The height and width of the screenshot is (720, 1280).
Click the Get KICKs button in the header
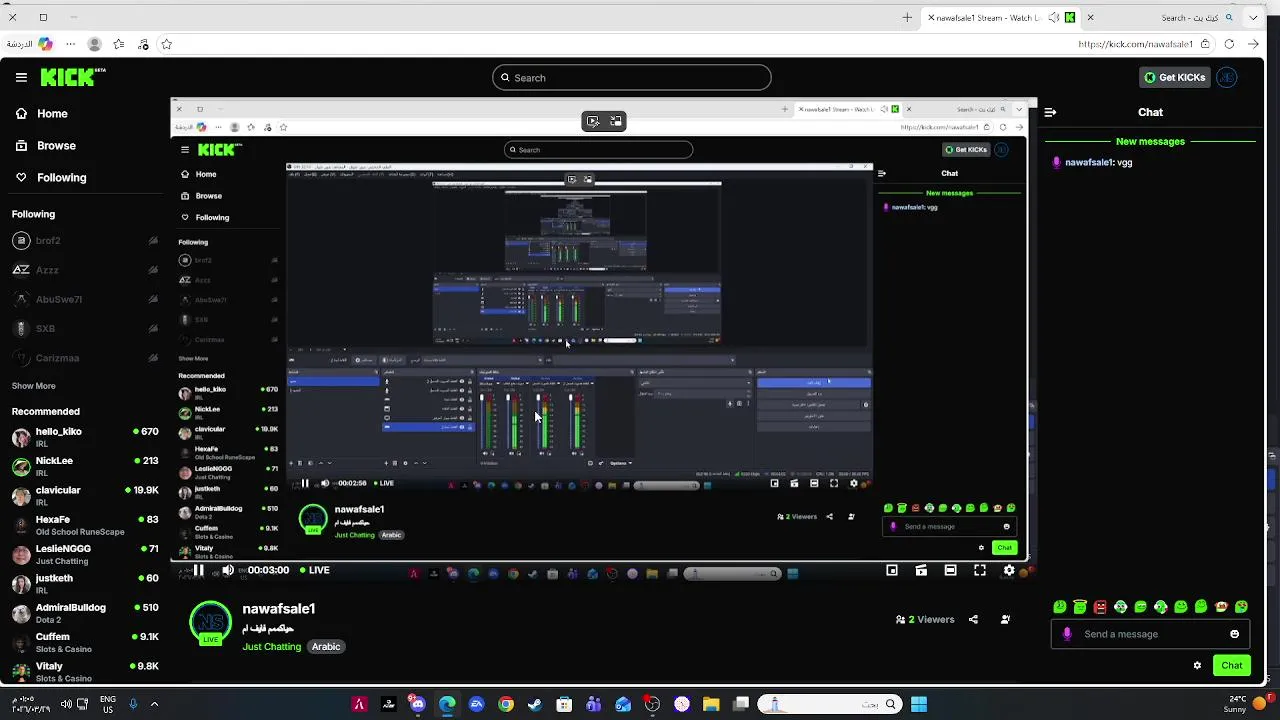[x=1175, y=77]
